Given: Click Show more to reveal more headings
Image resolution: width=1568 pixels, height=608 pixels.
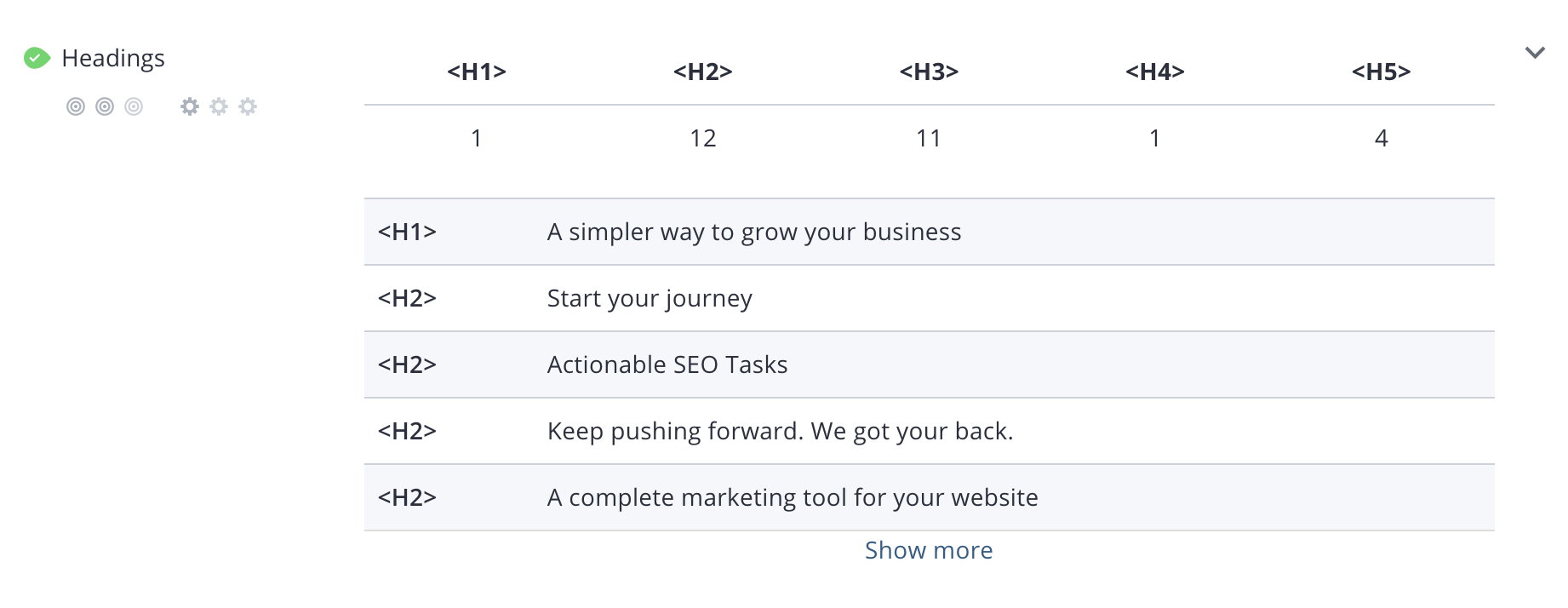Looking at the screenshot, I should click(x=929, y=551).
